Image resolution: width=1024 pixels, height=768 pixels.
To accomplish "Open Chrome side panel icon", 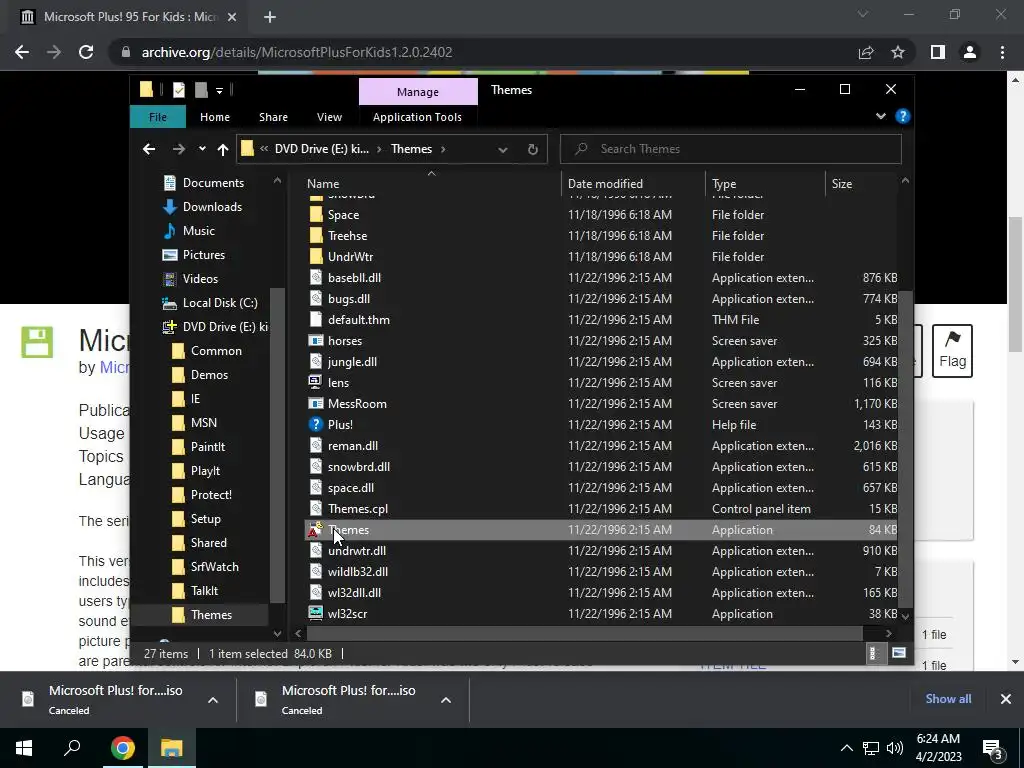I will pyautogui.click(x=938, y=52).
